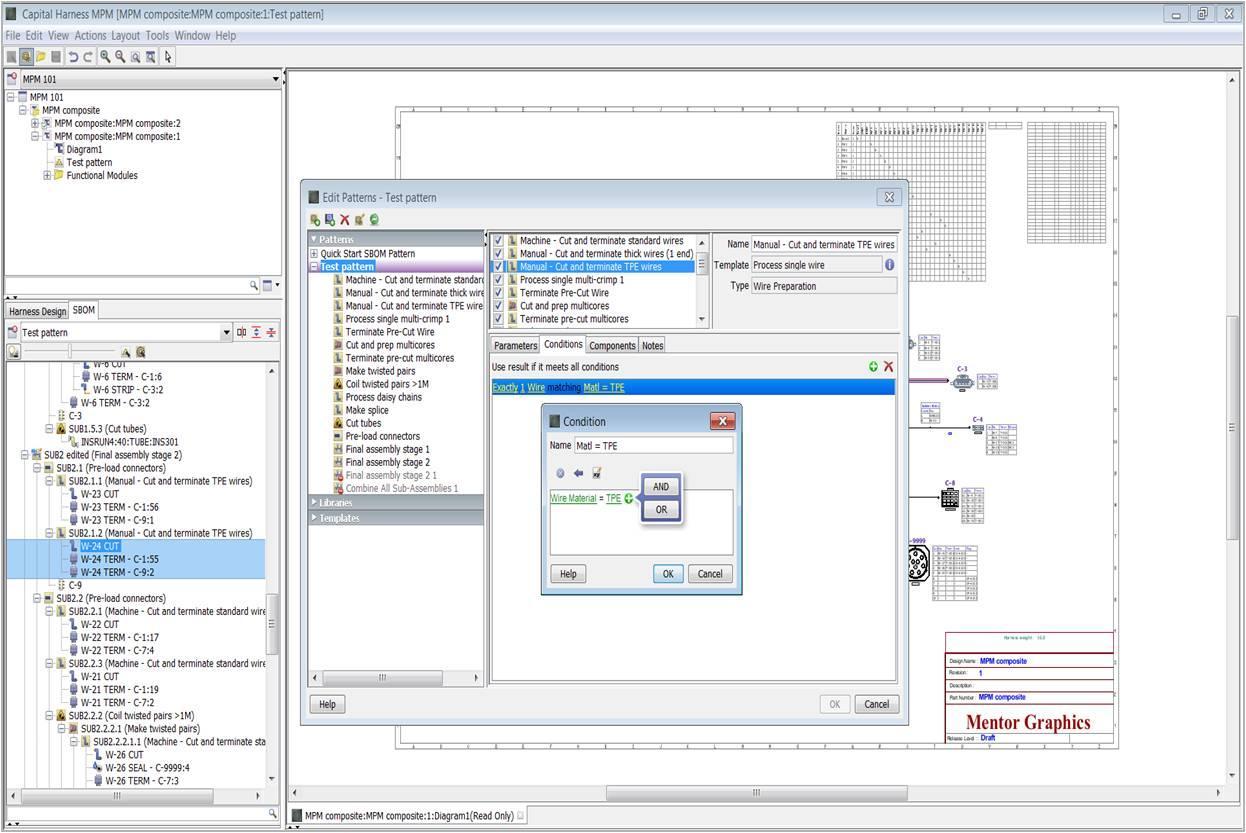Click the undo arrow in main toolbar
Screen dimensions: 1246x833
tap(73, 57)
